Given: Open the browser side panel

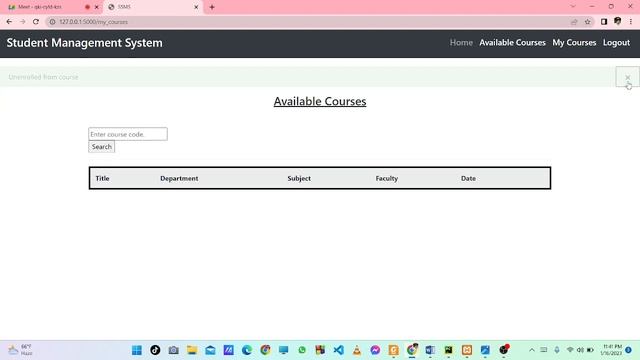Looking at the screenshot, I should tap(604, 22).
